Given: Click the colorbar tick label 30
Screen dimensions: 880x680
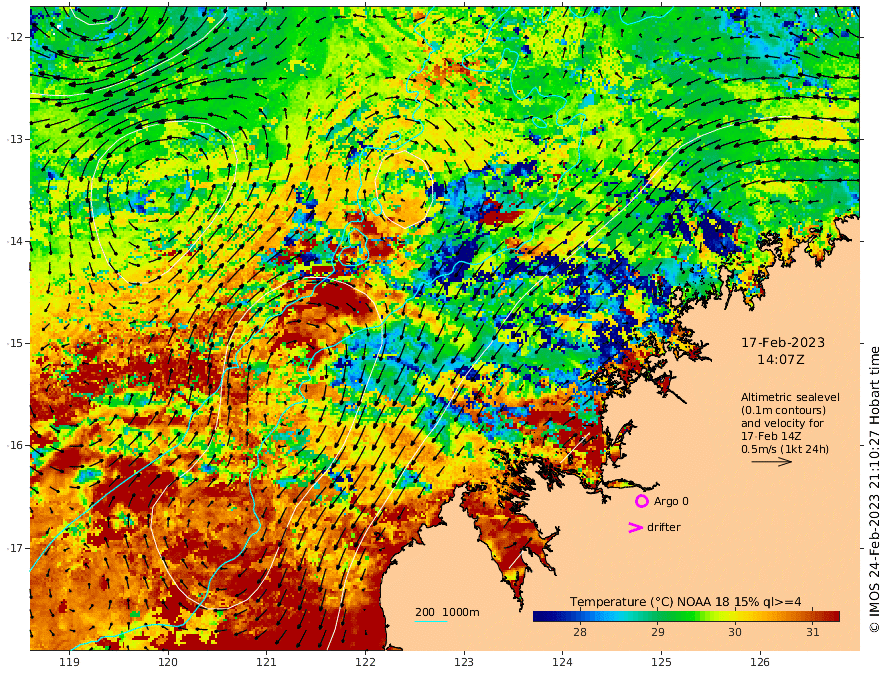Looking at the screenshot, I should [735, 632].
